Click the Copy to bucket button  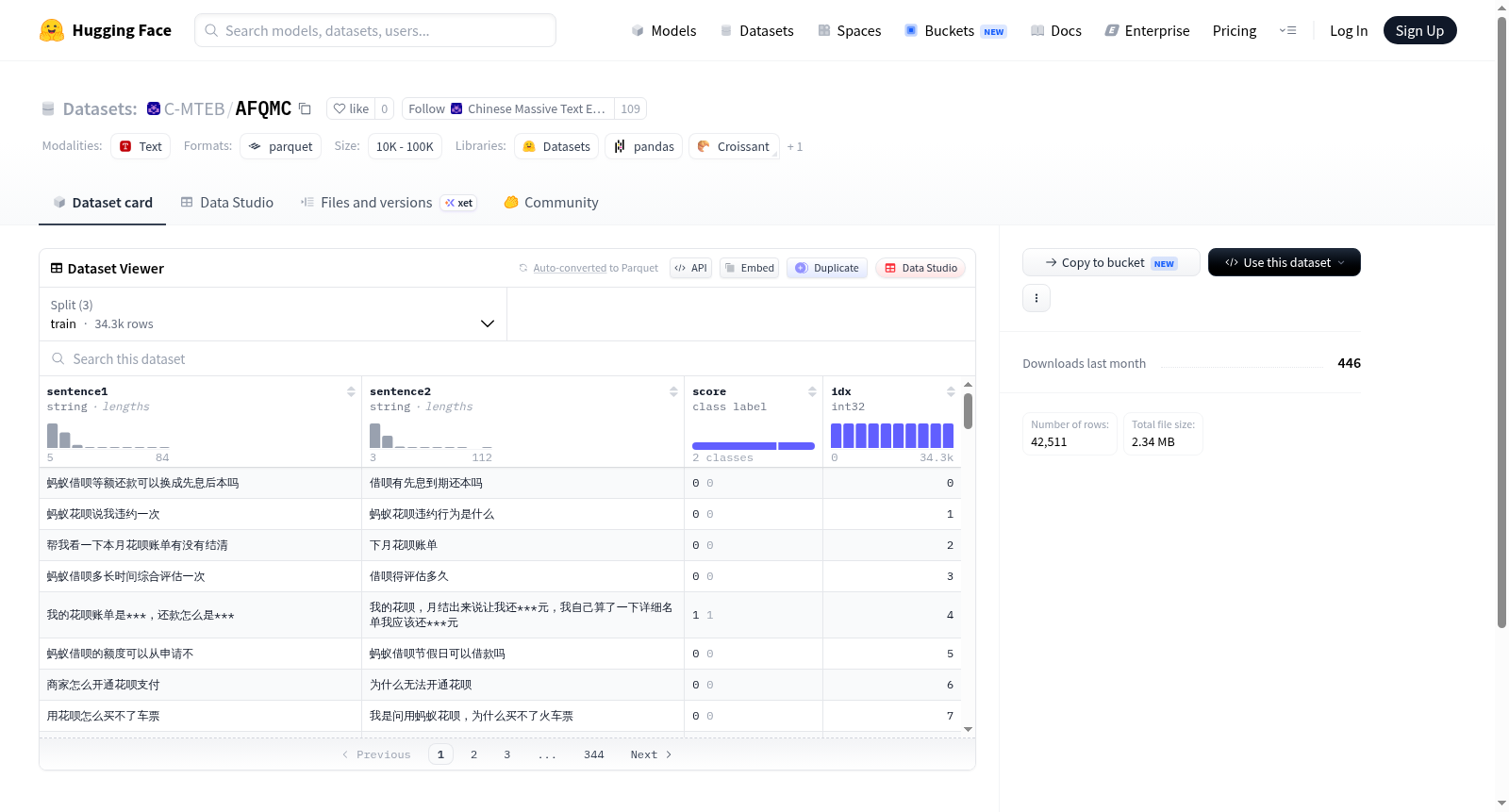click(x=1111, y=262)
